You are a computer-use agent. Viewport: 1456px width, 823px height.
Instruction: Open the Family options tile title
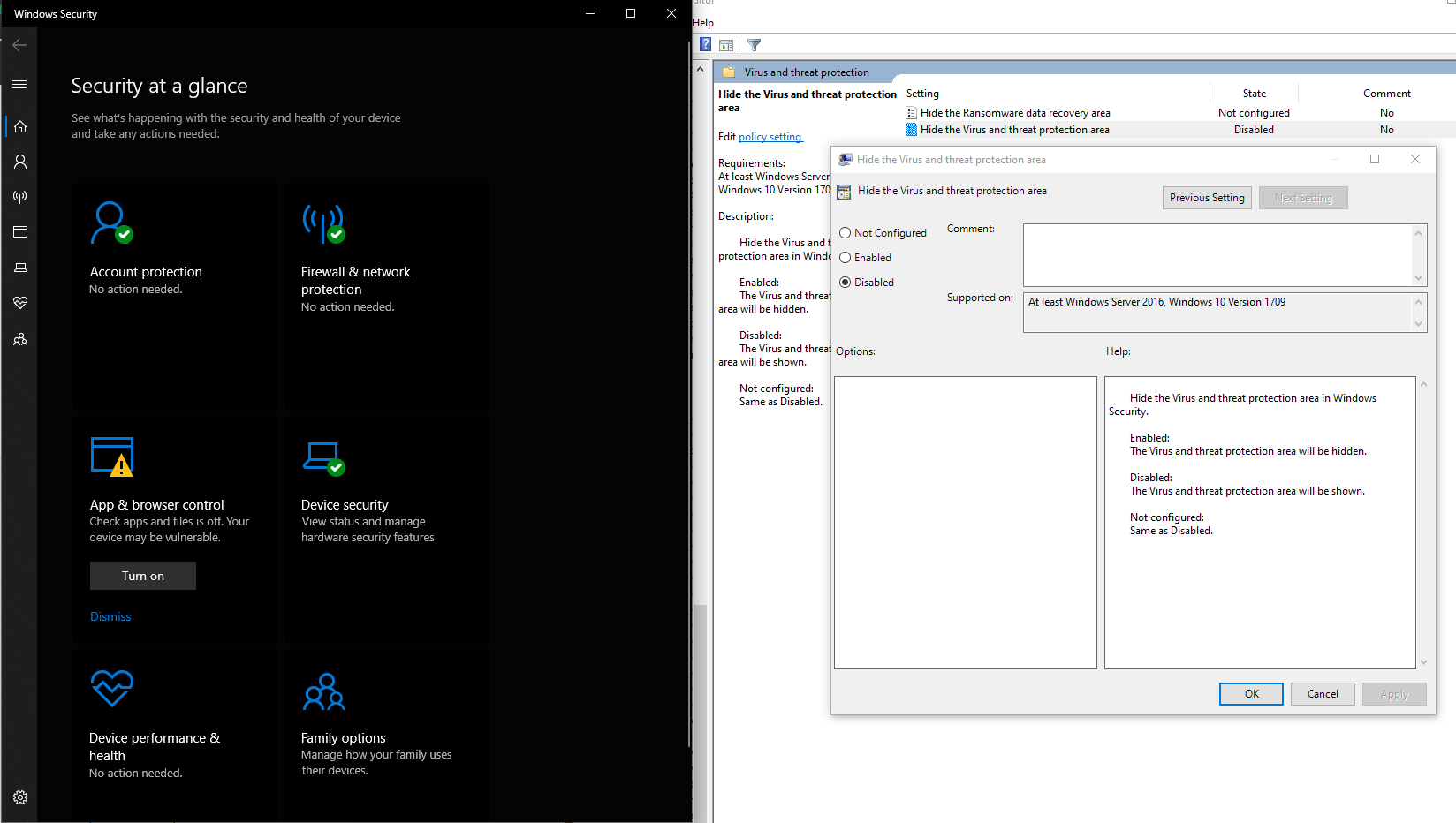point(343,738)
